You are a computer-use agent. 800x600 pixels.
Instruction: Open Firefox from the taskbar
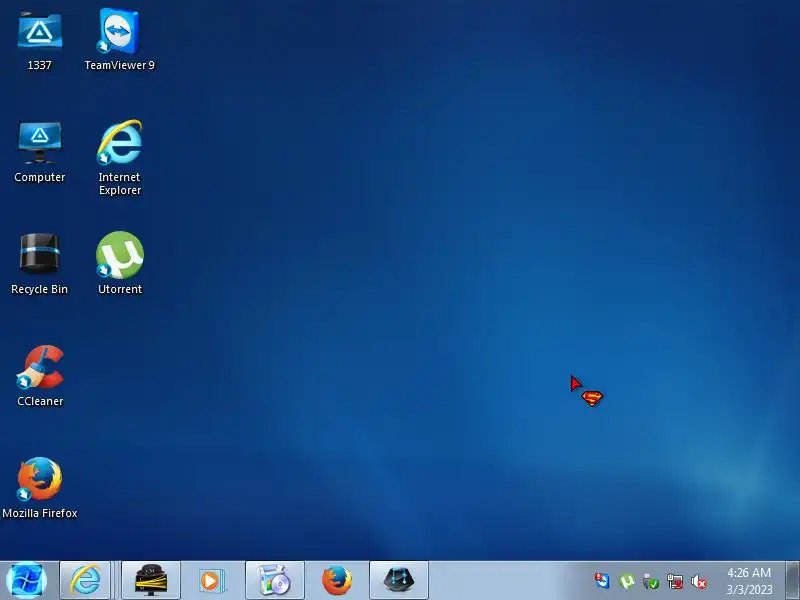point(337,580)
